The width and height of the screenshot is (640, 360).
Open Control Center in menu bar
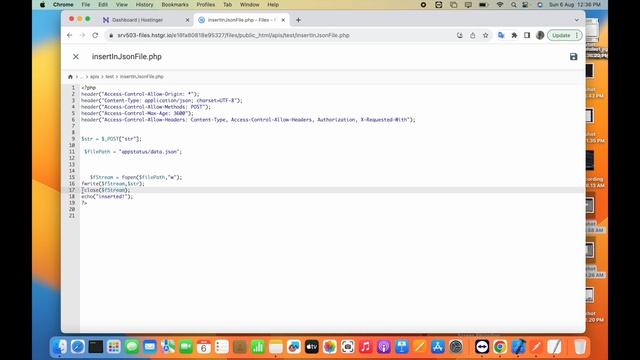tap(526, 4)
